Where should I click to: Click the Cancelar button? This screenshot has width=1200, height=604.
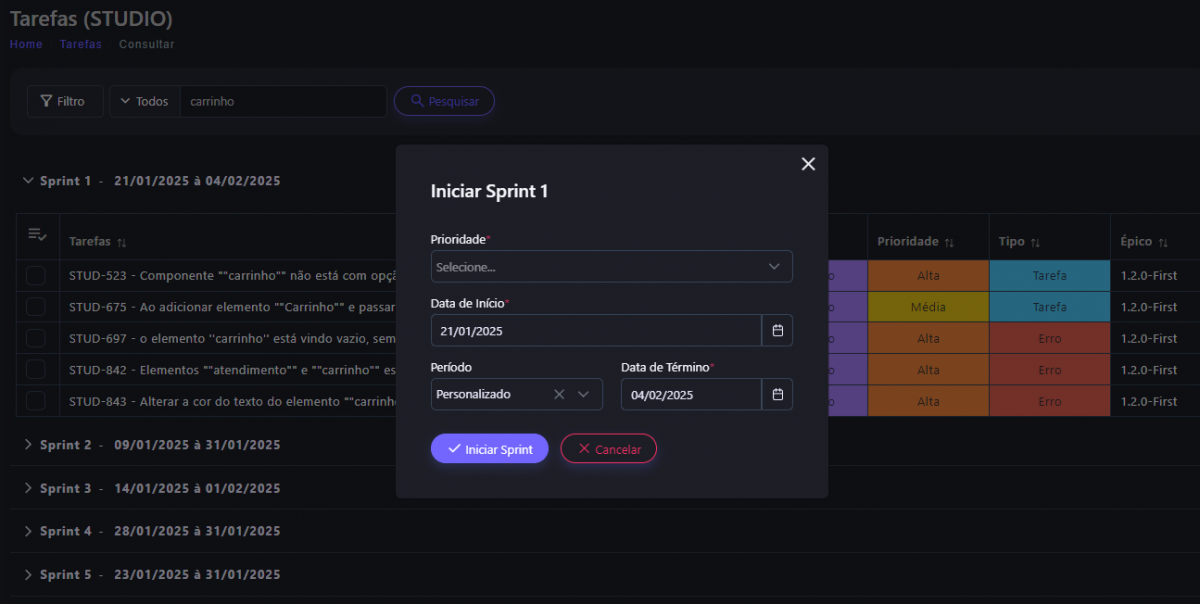pyautogui.click(x=608, y=449)
